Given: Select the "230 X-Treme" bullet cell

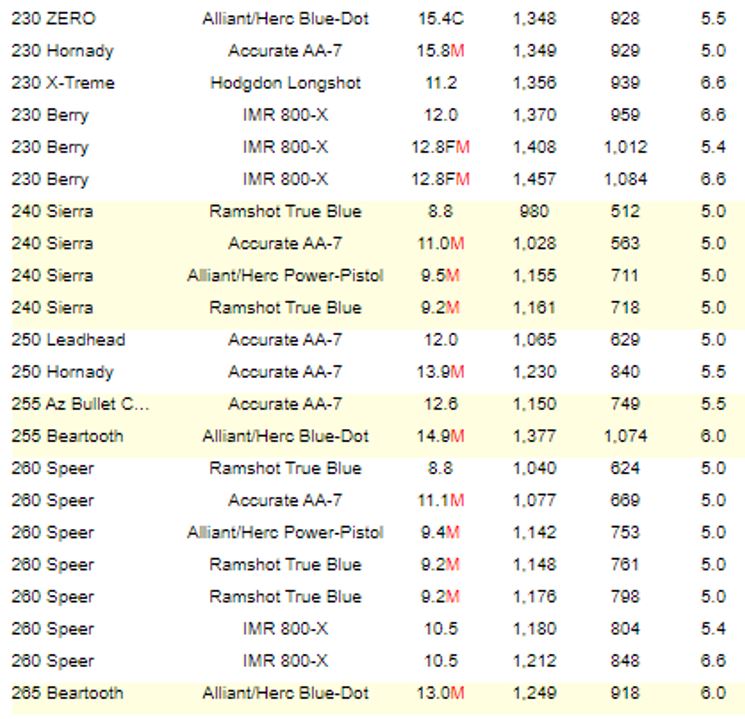Looking at the screenshot, I should 63,83.
